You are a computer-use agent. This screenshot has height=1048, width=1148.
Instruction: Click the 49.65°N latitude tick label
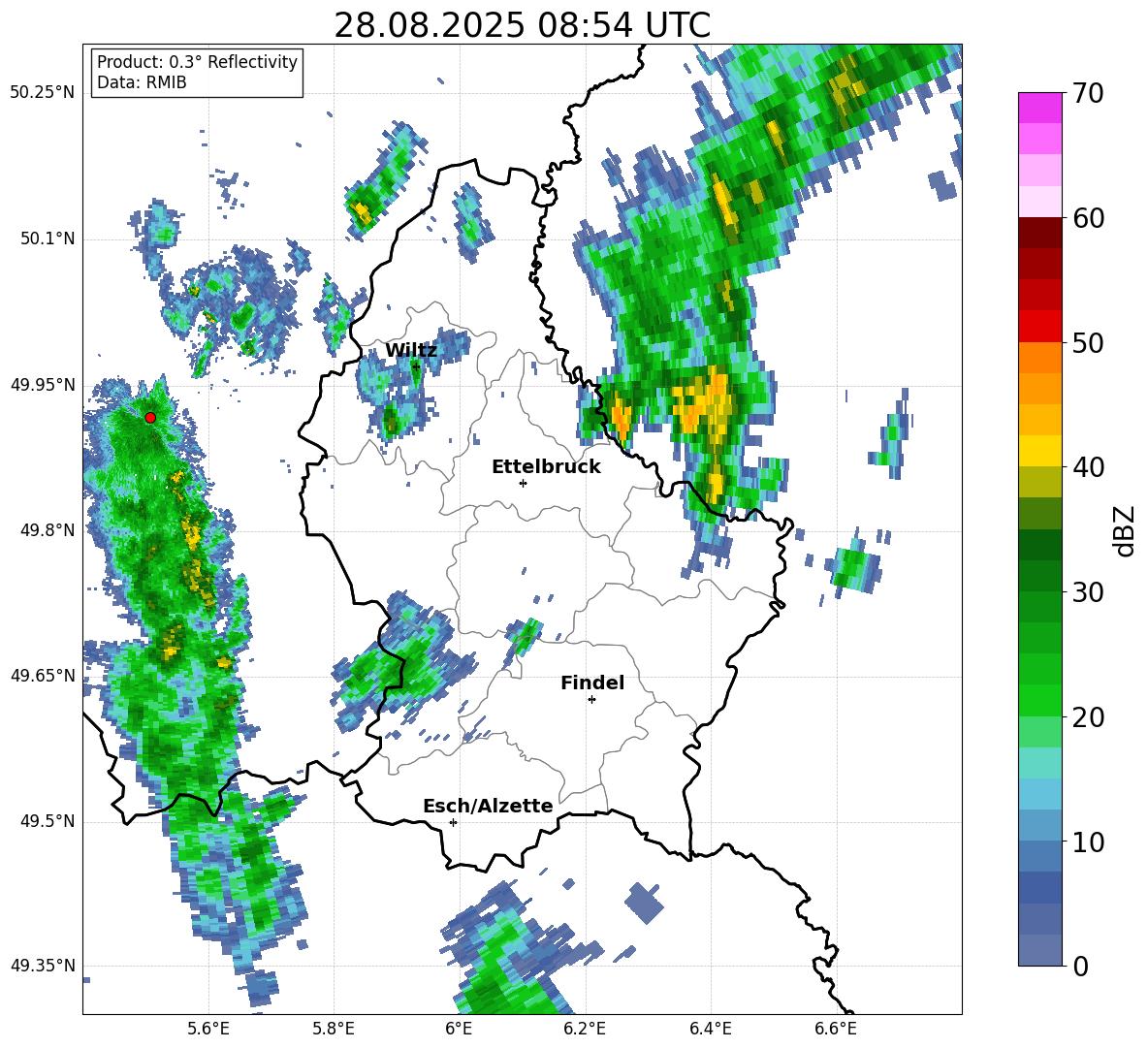(x=43, y=676)
